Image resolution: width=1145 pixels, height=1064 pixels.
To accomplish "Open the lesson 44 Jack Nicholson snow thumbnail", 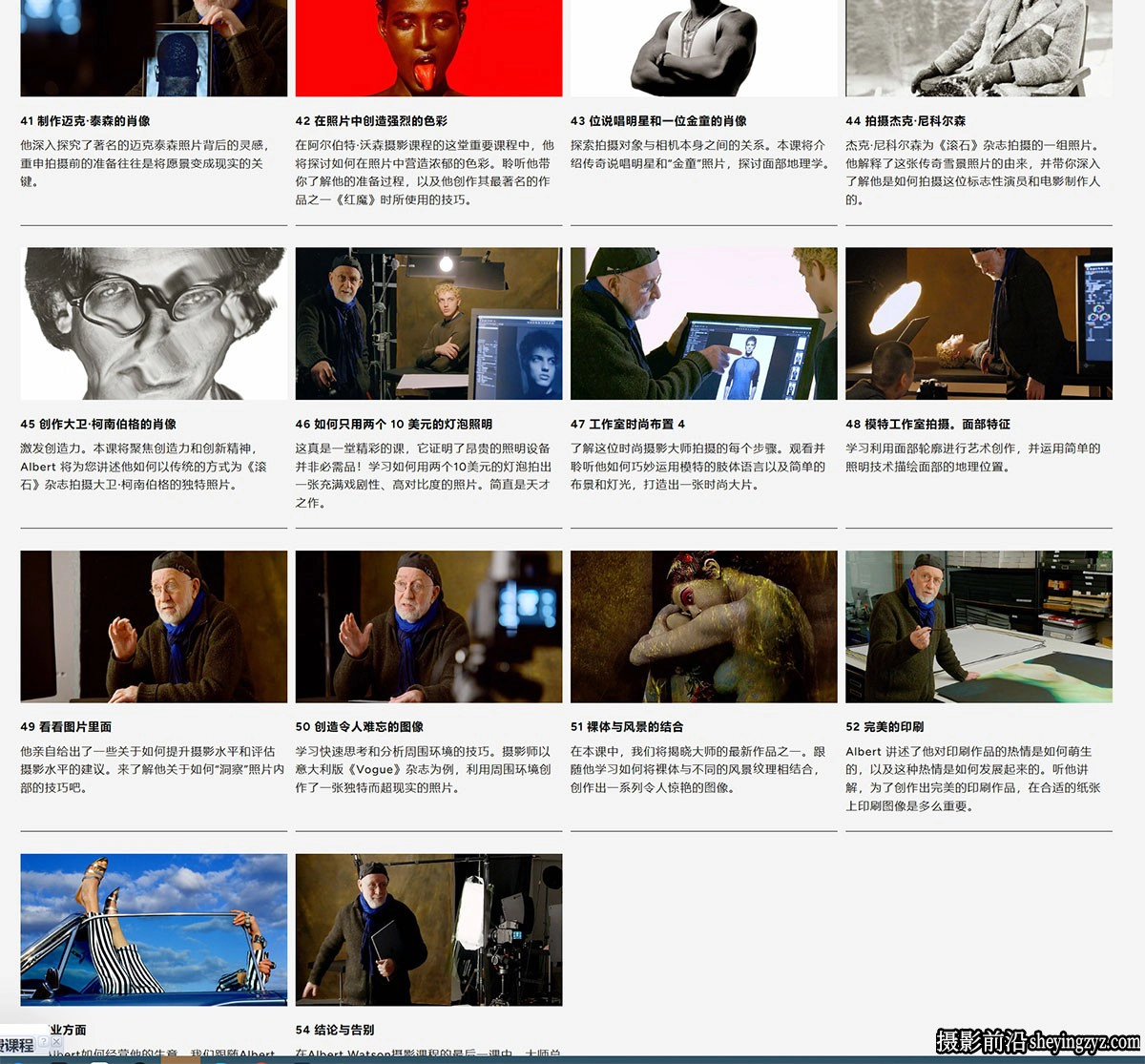I will 979,48.
